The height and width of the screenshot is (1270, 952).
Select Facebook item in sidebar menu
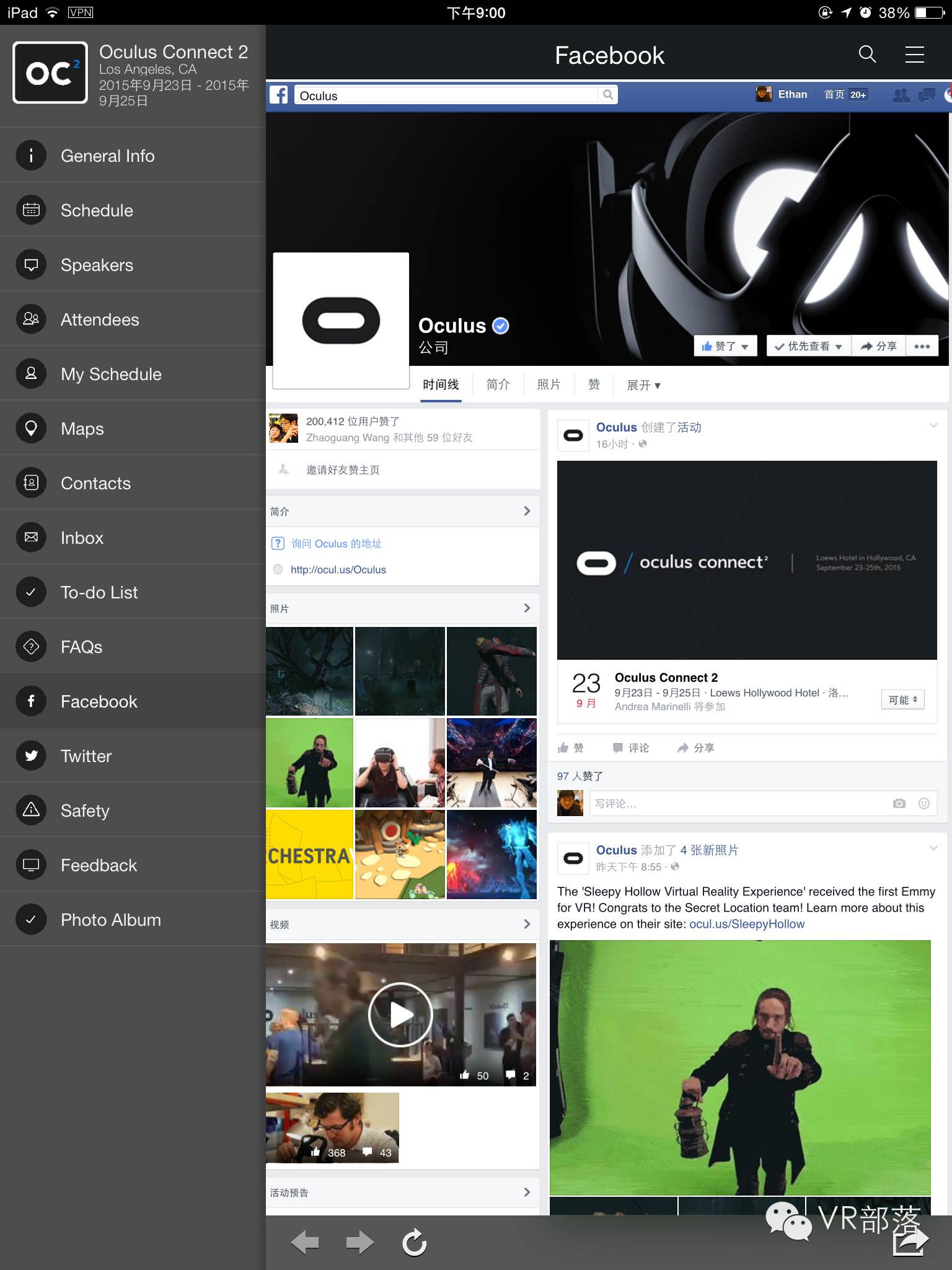pyautogui.click(x=133, y=701)
